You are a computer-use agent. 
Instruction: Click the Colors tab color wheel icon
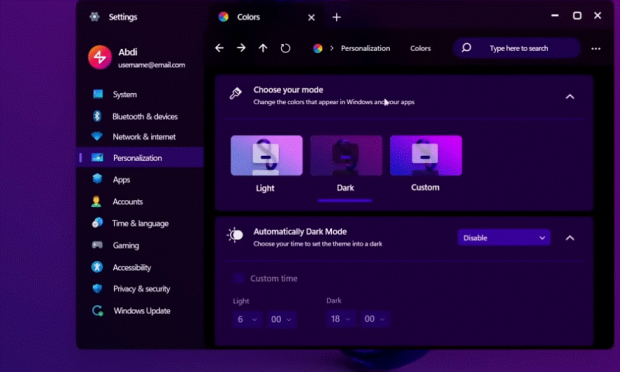(x=223, y=17)
